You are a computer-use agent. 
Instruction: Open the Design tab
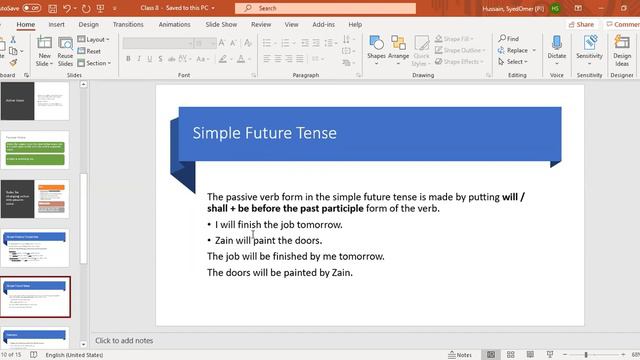click(89, 24)
